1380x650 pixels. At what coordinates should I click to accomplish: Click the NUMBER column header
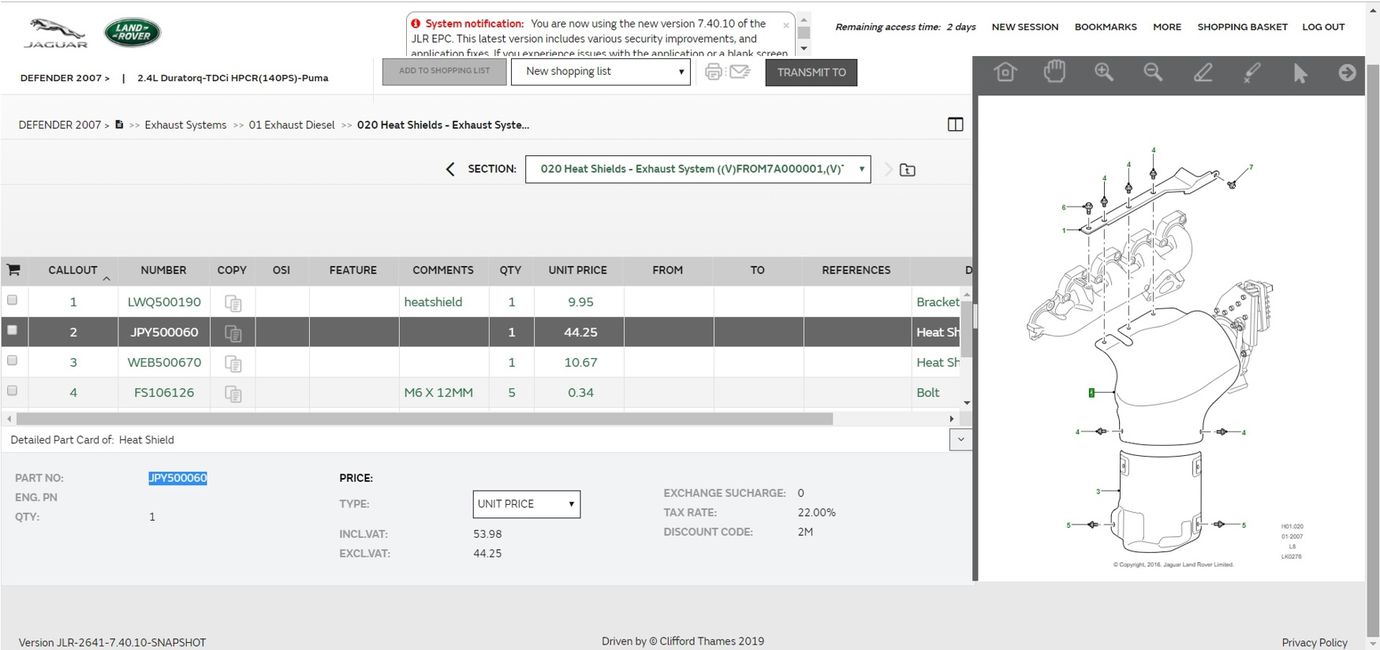pos(164,270)
